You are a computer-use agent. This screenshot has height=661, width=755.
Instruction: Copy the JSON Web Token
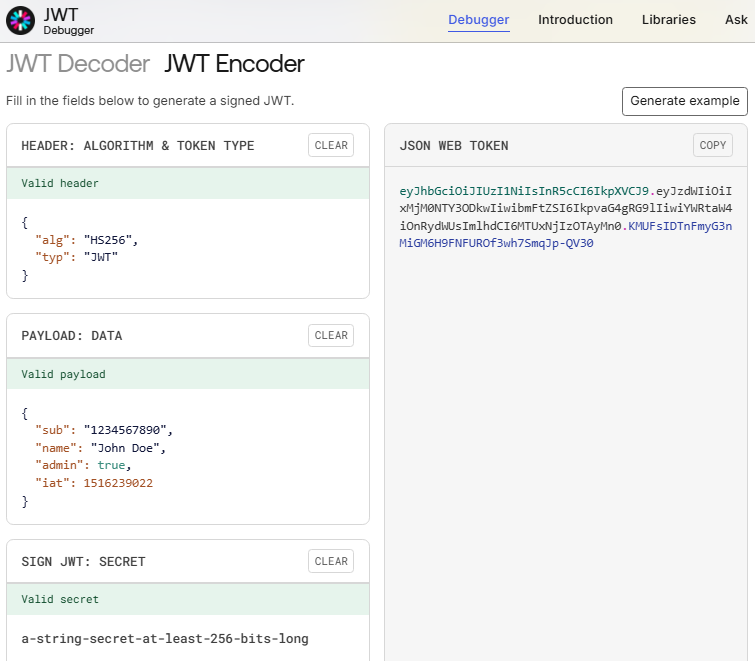coord(713,145)
